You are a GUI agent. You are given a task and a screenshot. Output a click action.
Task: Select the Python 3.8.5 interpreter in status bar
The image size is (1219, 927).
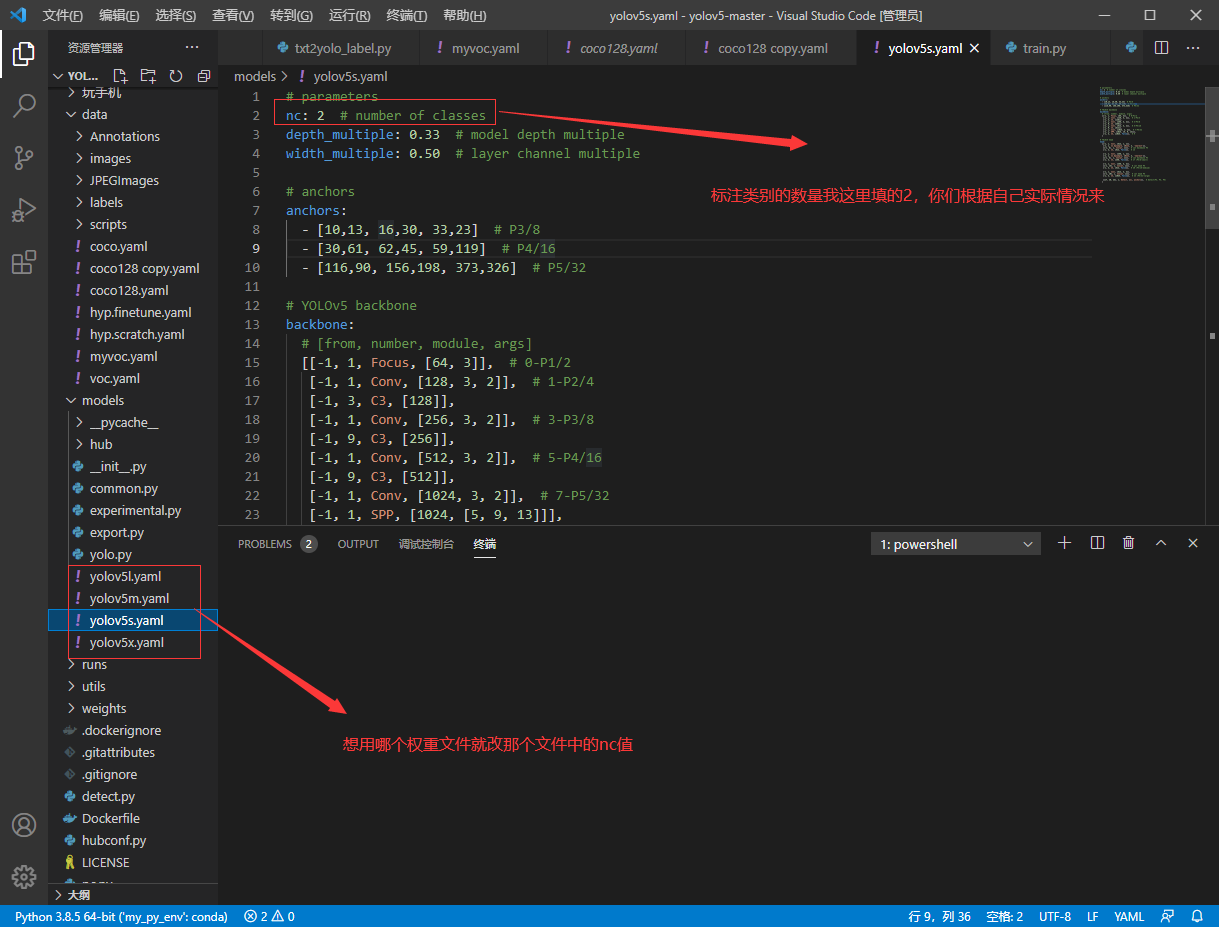[x=121, y=916]
